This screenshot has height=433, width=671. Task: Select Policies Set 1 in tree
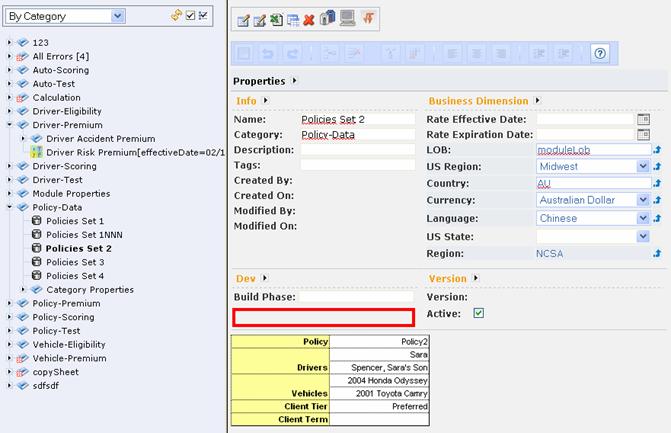pos(75,221)
